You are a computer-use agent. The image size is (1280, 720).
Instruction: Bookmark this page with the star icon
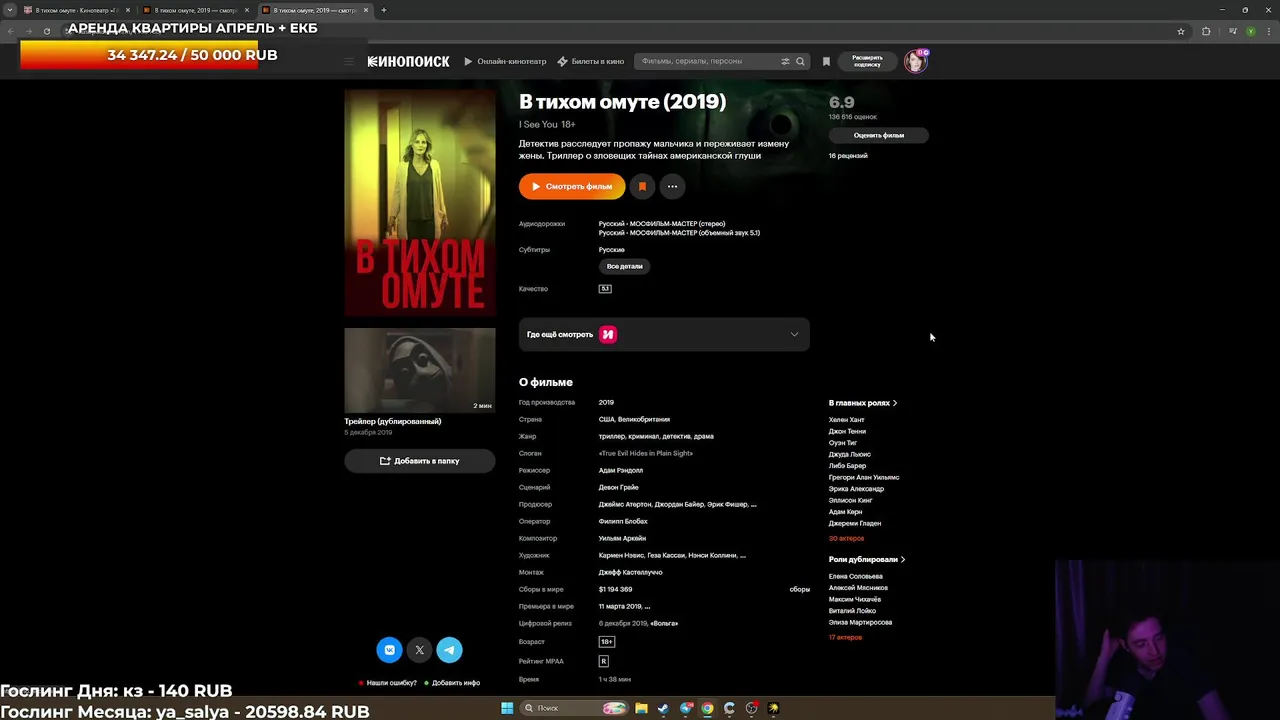[x=1181, y=31]
